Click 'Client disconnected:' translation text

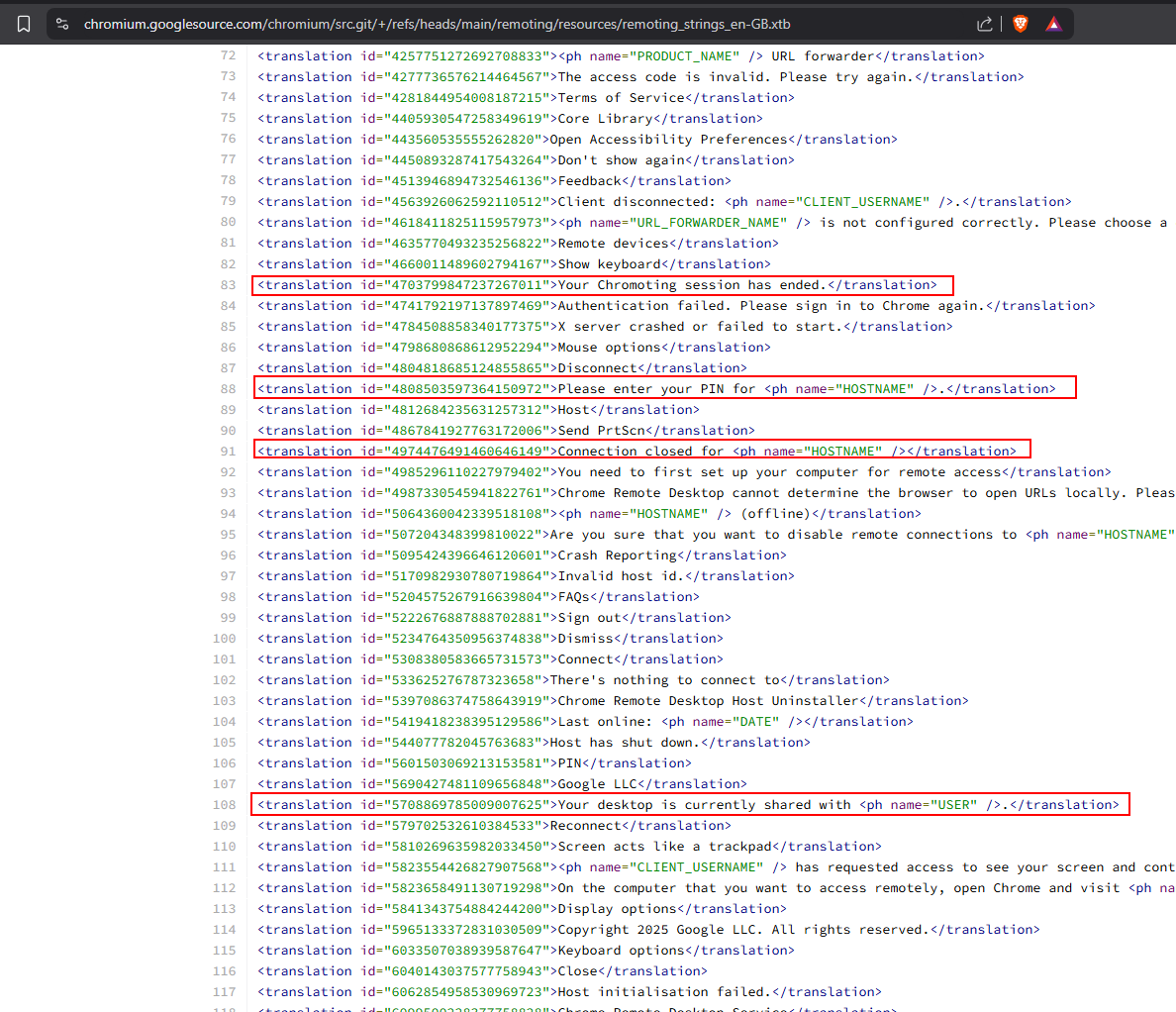[637, 202]
